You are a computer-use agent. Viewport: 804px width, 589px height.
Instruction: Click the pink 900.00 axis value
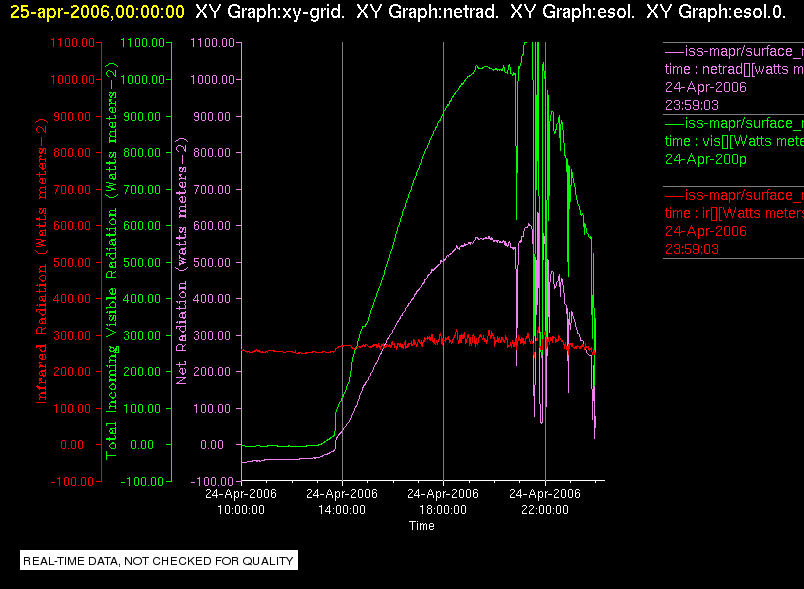pos(212,116)
